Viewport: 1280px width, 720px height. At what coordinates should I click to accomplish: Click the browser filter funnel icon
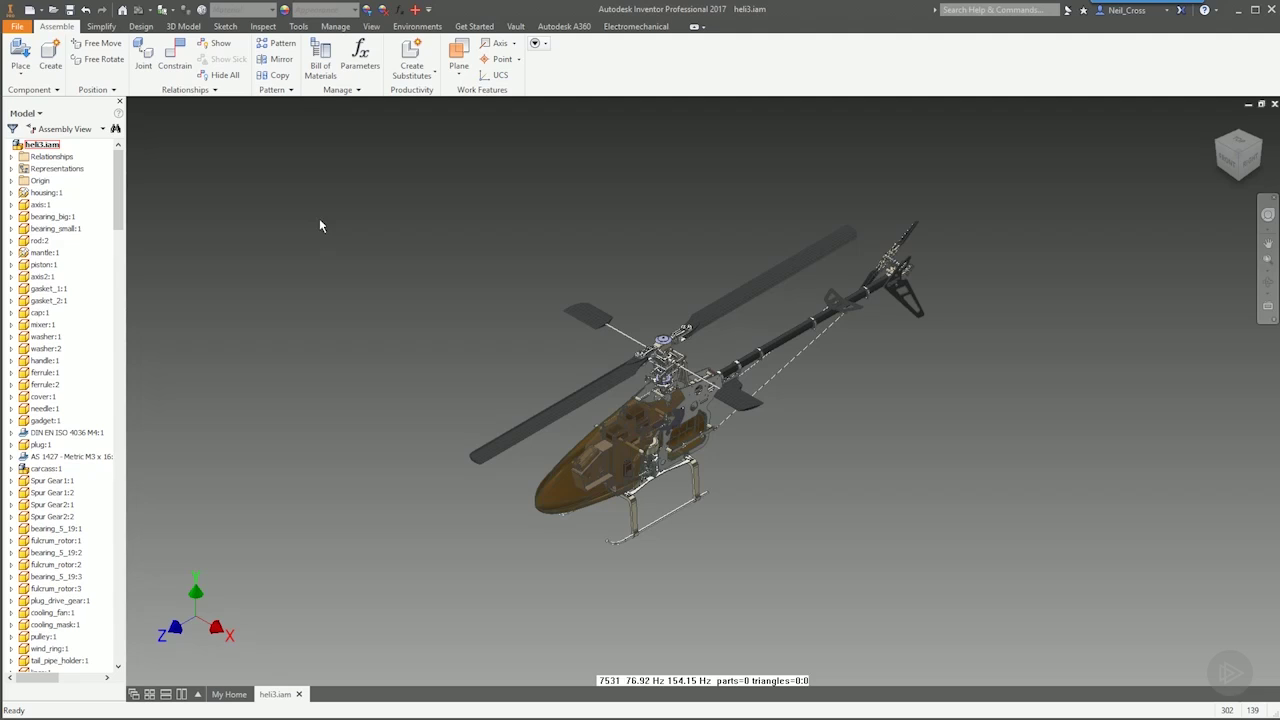[x=13, y=129]
